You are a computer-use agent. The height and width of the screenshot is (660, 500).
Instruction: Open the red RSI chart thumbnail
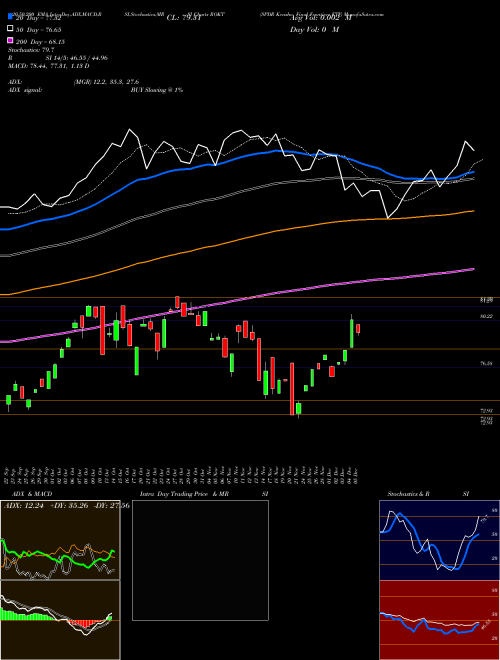point(439,620)
